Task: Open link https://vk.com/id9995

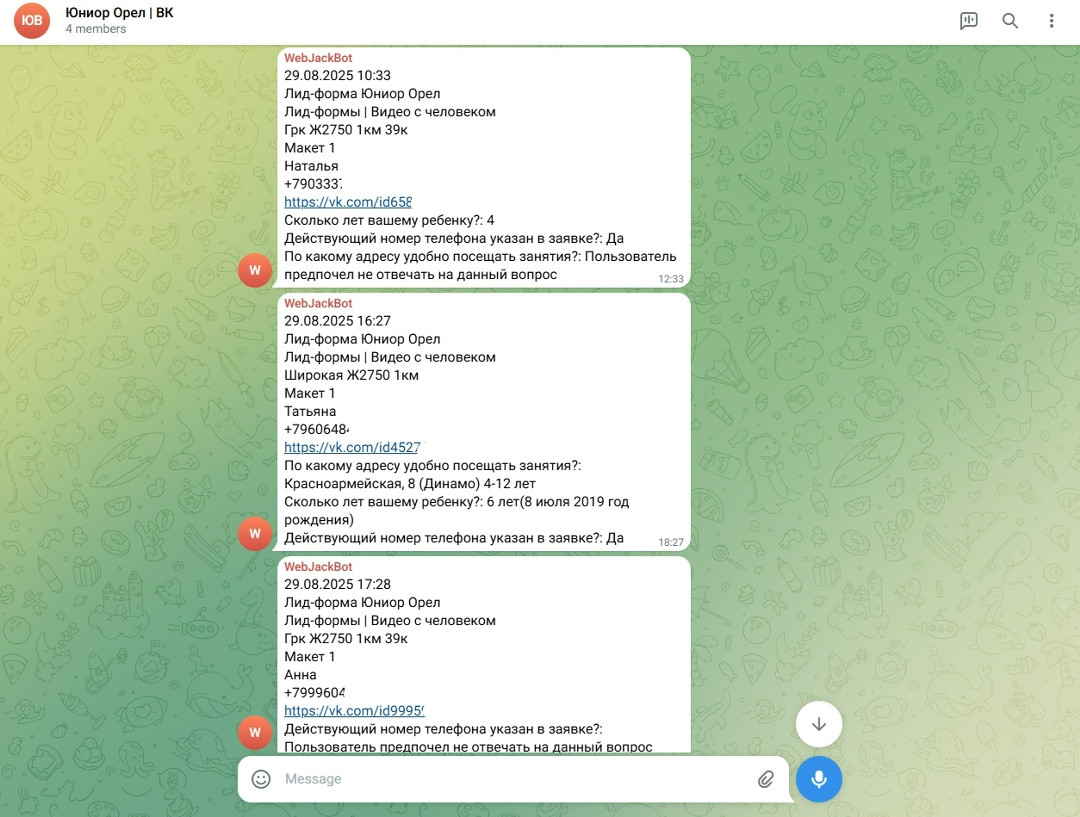Action: 354,710
